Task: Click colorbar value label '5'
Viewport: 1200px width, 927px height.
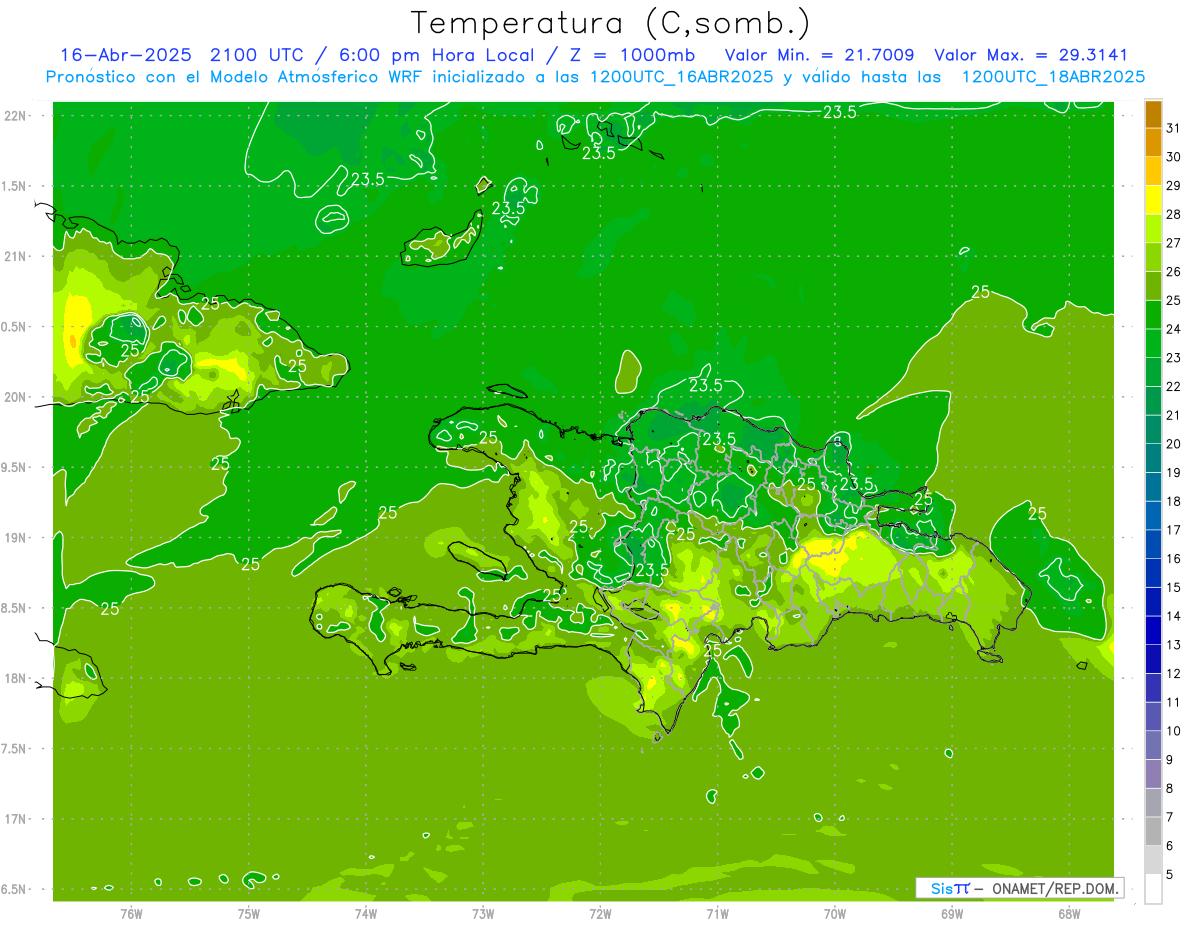Action: pos(1170,874)
